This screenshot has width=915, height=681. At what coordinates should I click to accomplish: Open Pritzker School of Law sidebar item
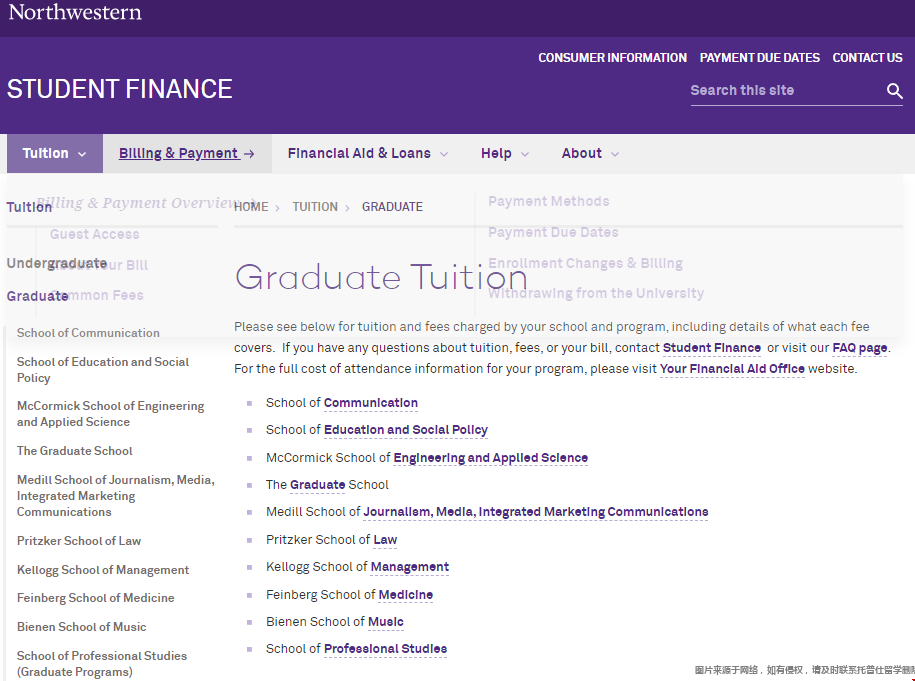79,540
